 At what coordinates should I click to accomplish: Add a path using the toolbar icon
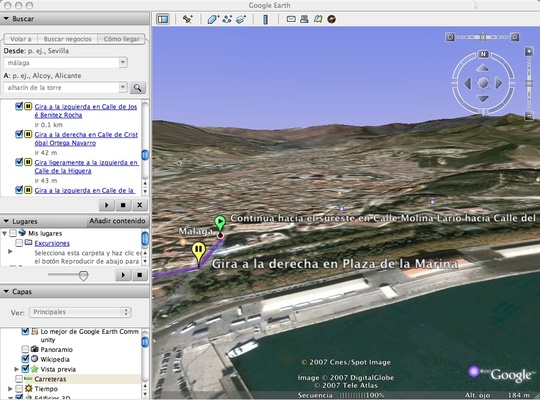click(x=227, y=19)
